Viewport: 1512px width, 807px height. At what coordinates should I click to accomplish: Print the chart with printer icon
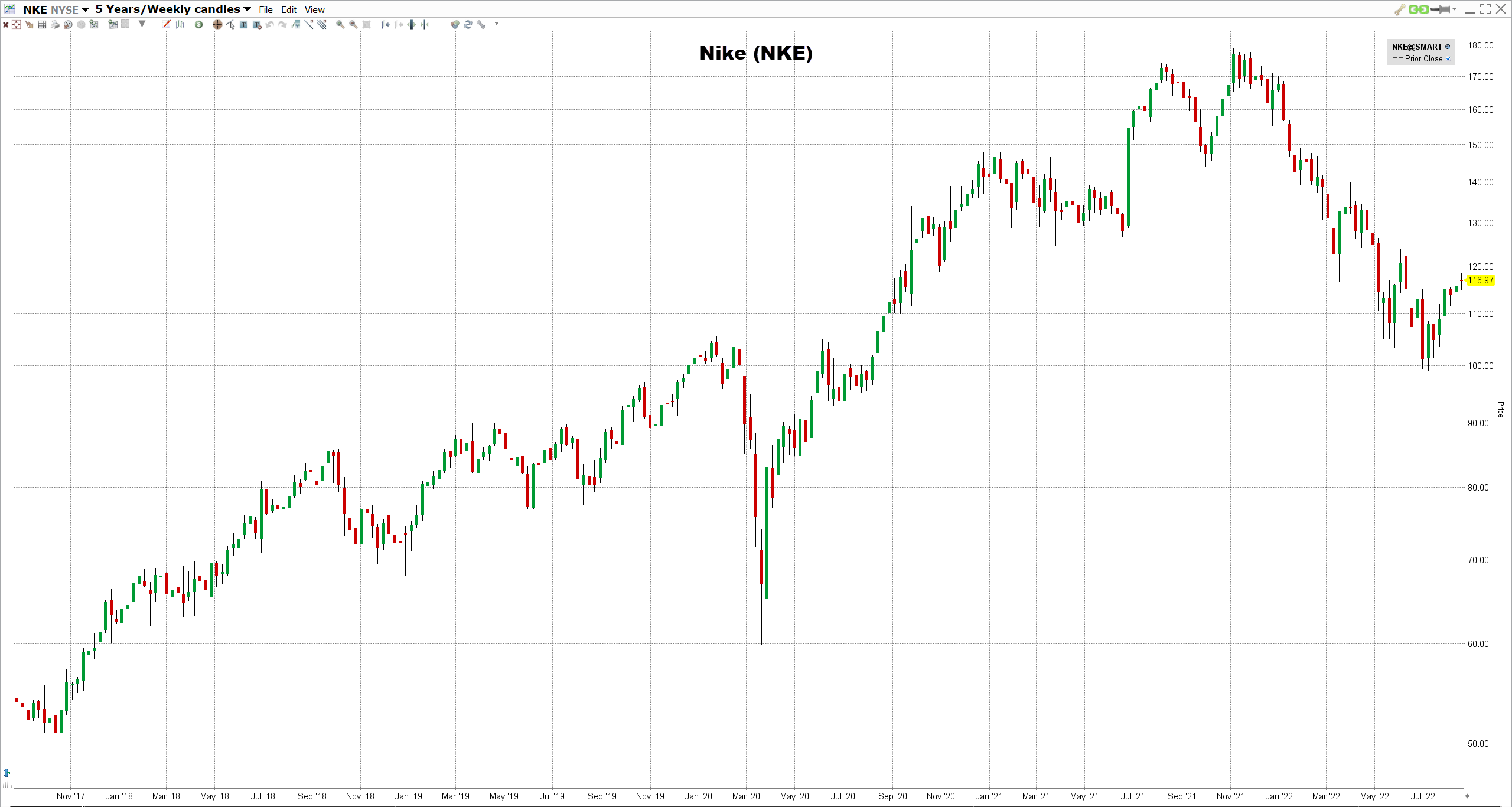55,24
